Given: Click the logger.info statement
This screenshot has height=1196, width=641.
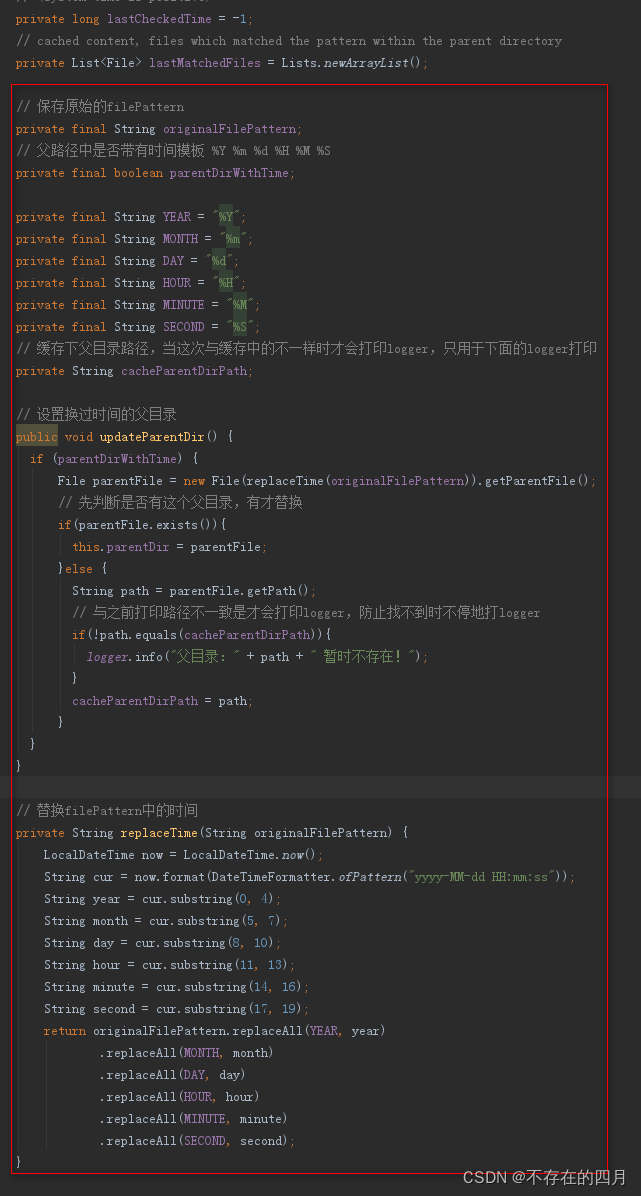Looking at the screenshot, I should point(257,657).
